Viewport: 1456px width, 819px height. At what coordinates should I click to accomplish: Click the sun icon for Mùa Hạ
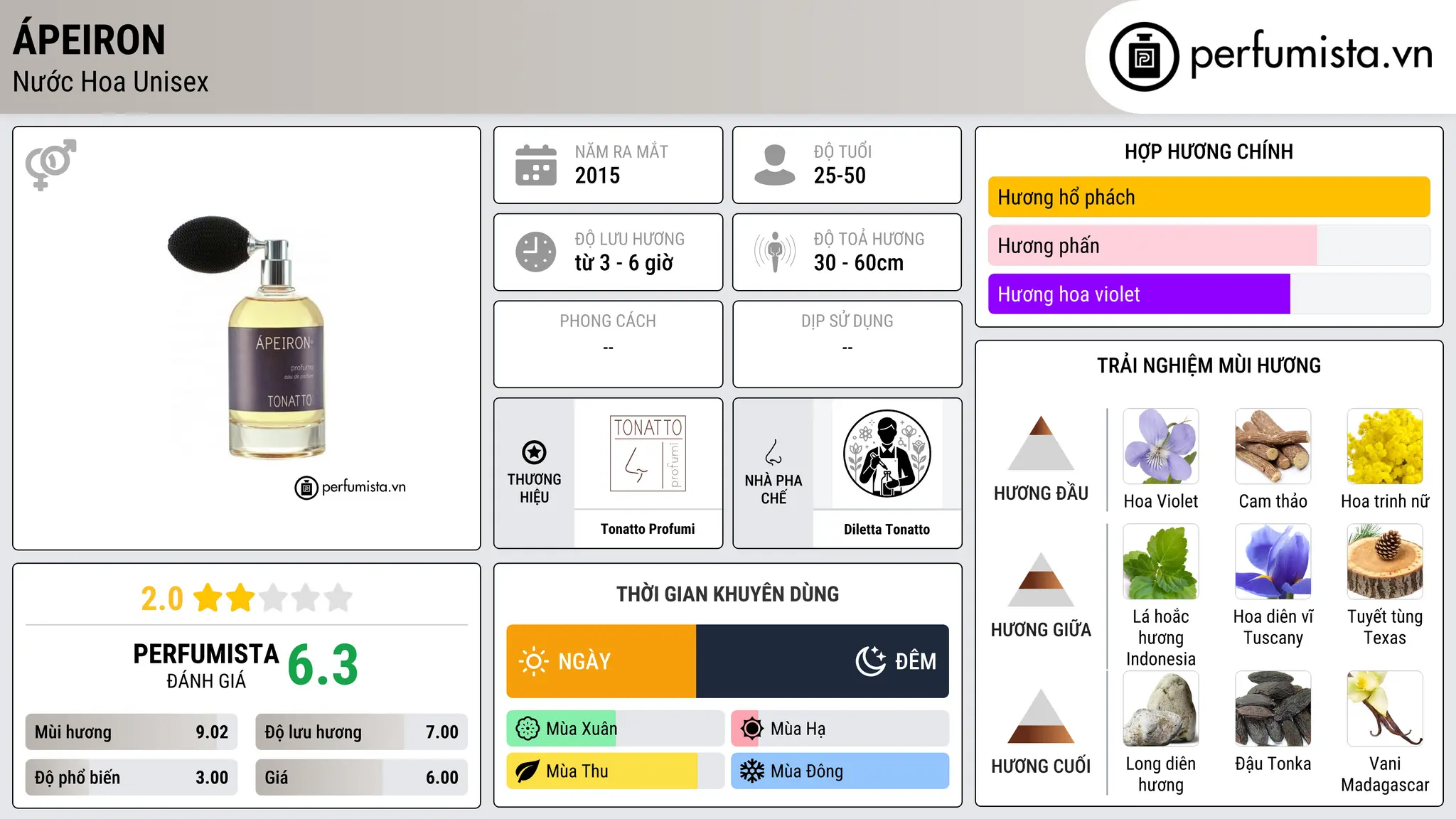pyautogui.click(x=752, y=729)
